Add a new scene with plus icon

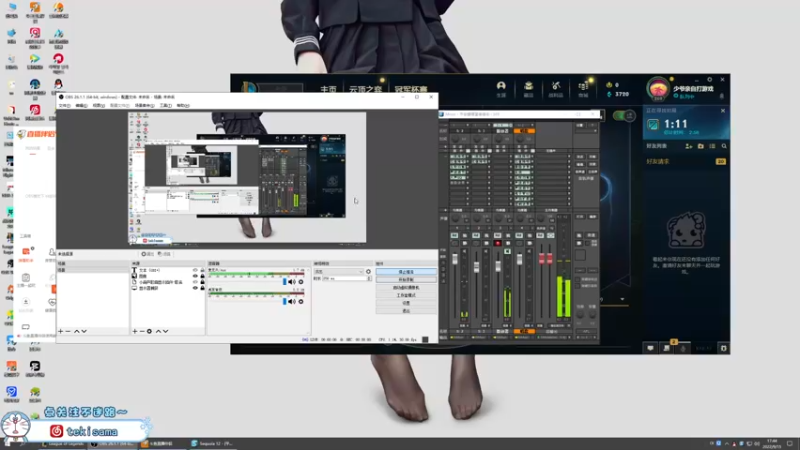click(x=61, y=331)
